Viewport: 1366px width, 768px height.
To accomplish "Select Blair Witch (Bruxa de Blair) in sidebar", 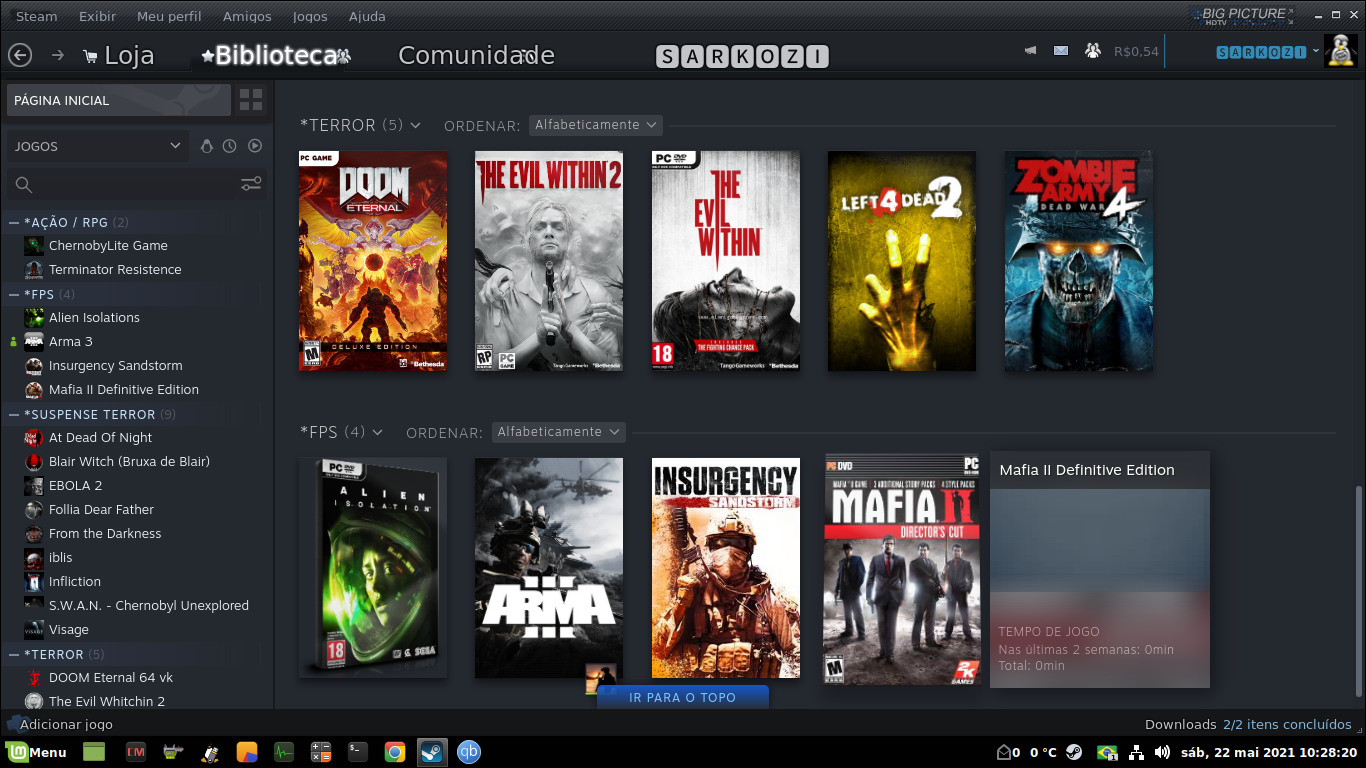I will point(129,462).
